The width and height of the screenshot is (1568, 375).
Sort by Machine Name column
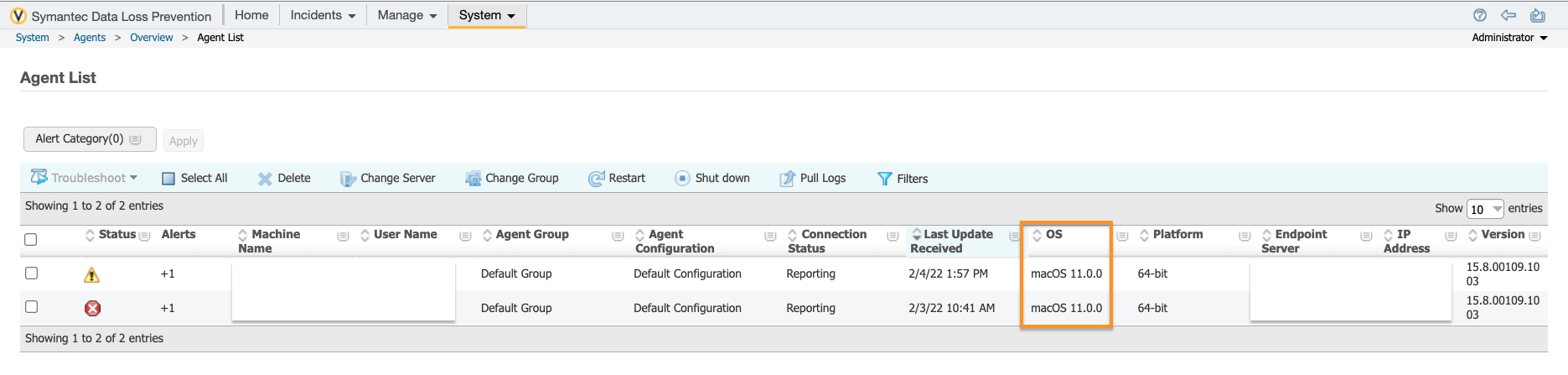pyautogui.click(x=242, y=235)
